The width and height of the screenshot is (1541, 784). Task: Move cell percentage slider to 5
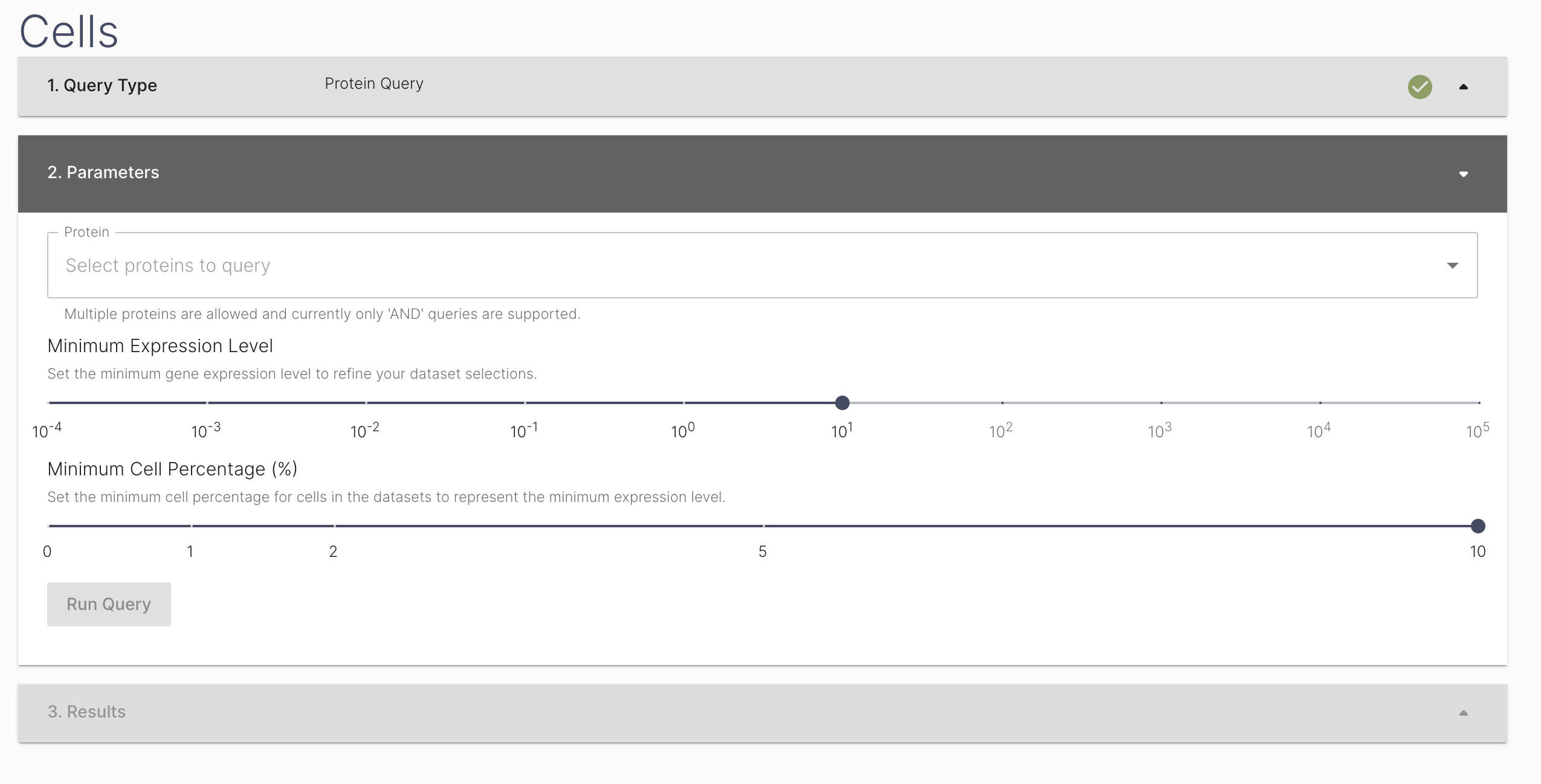763,526
